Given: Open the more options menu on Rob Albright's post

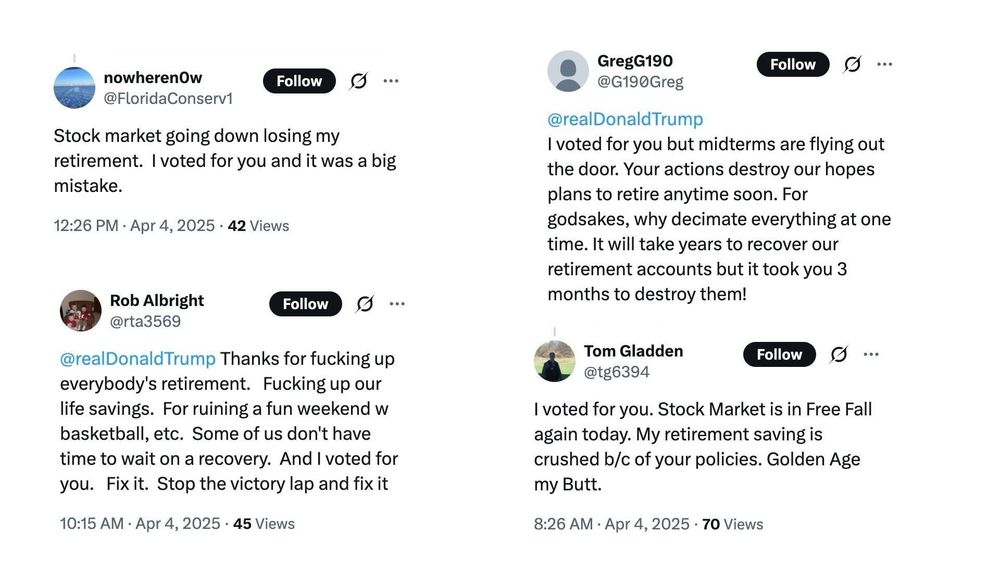Looking at the screenshot, I should coord(397,304).
